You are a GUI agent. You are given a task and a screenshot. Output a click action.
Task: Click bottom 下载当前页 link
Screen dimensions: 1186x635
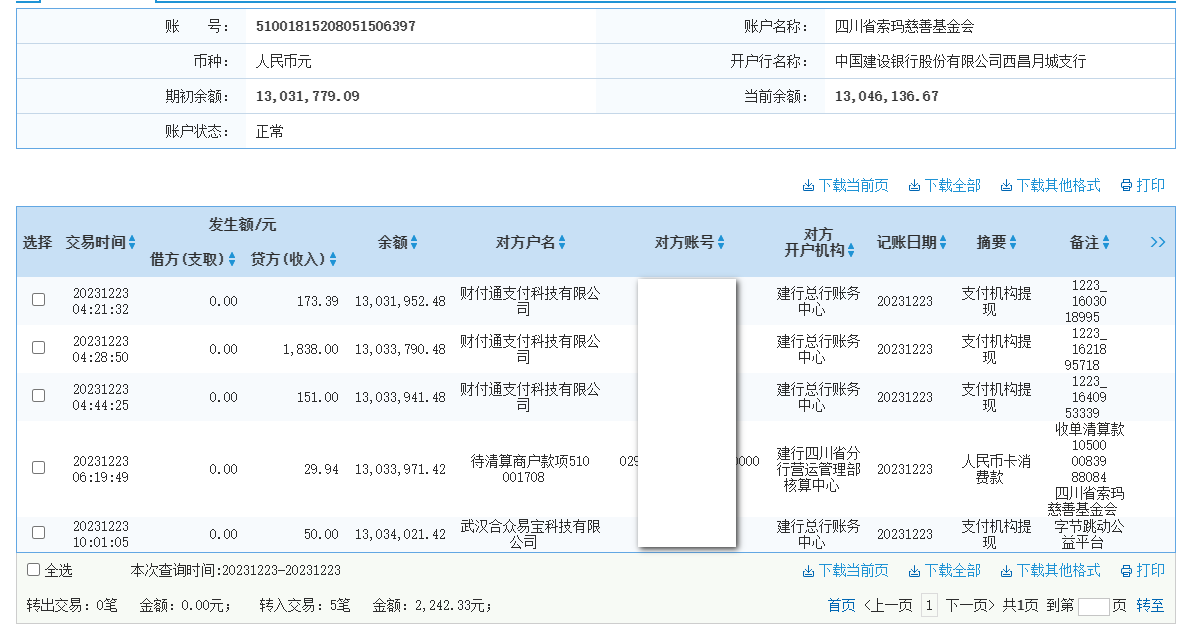pyautogui.click(x=846, y=571)
